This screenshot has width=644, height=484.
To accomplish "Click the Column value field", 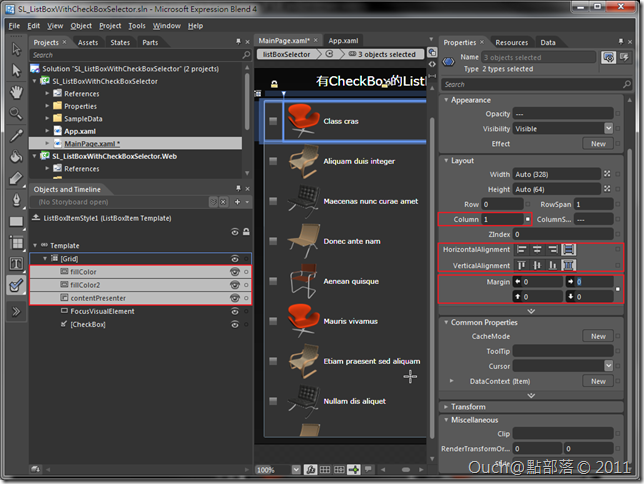I will pyautogui.click(x=501, y=218).
